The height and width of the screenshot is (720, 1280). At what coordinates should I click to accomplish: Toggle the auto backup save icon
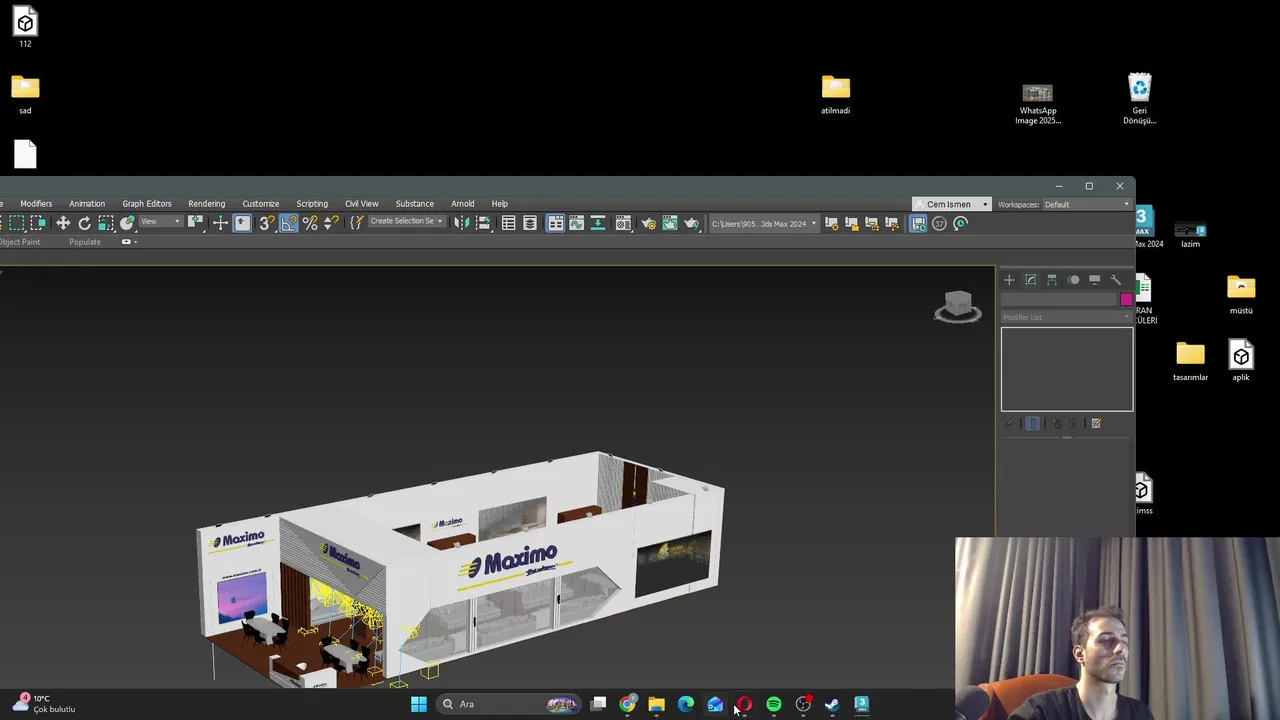[917, 223]
